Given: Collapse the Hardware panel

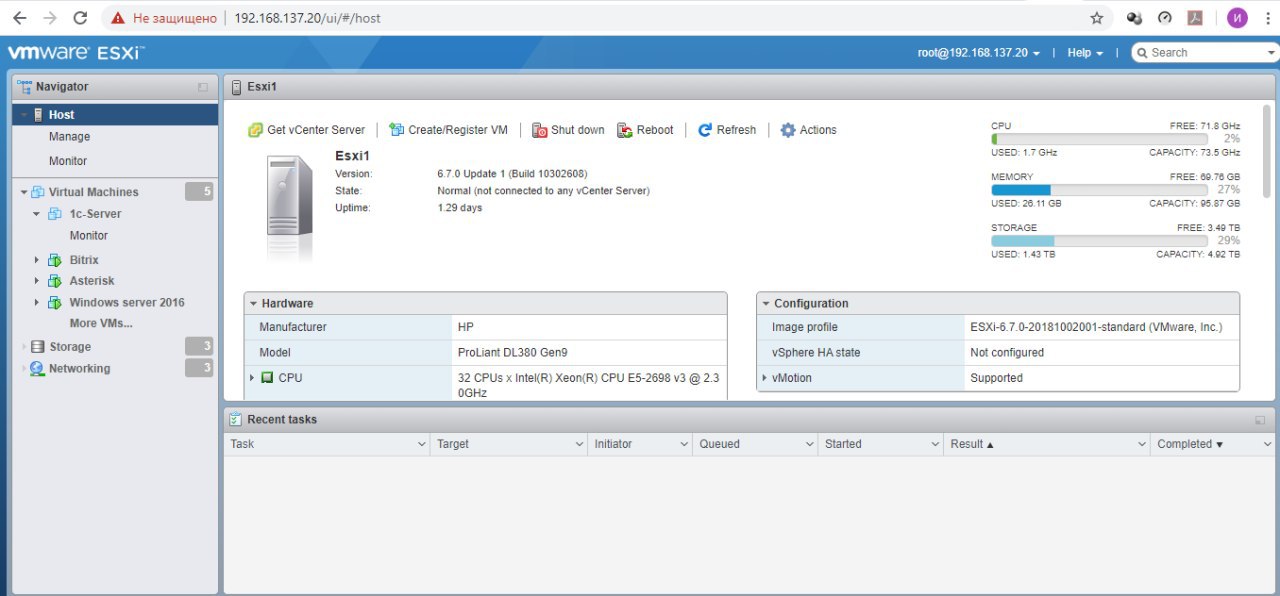Looking at the screenshot, I should (x=254, y=304).
